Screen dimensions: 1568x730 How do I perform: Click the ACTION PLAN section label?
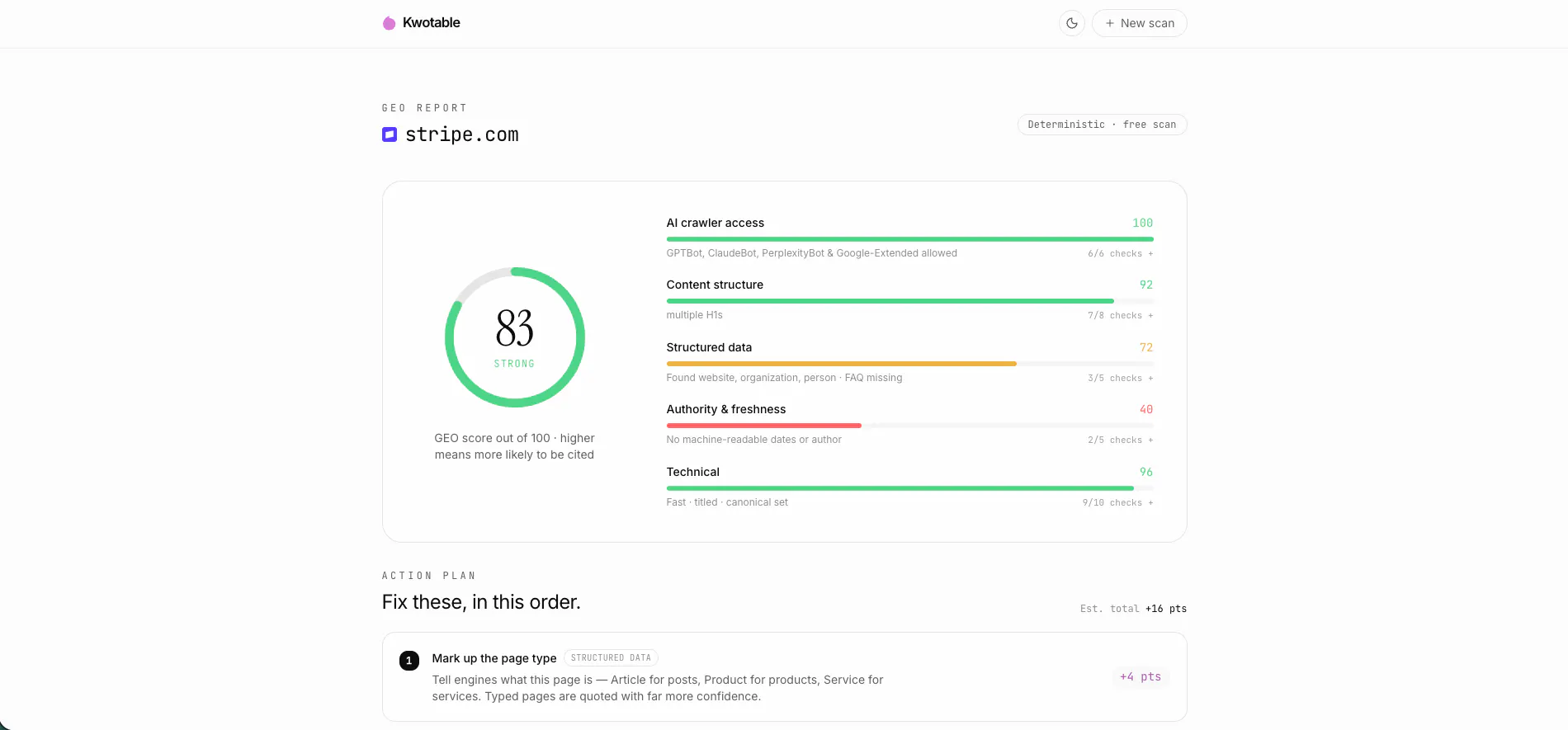point(429,576)
